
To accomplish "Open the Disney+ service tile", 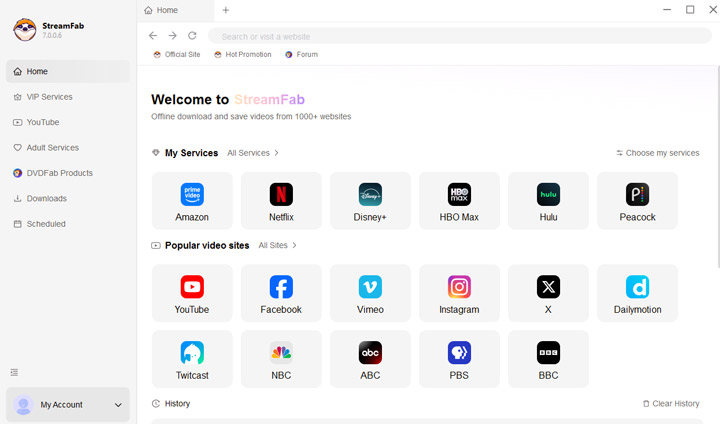I will [x=370, y=201].
